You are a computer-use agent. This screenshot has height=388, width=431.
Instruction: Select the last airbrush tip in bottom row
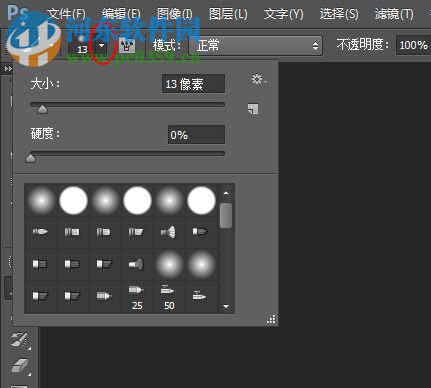pos(200,296)
